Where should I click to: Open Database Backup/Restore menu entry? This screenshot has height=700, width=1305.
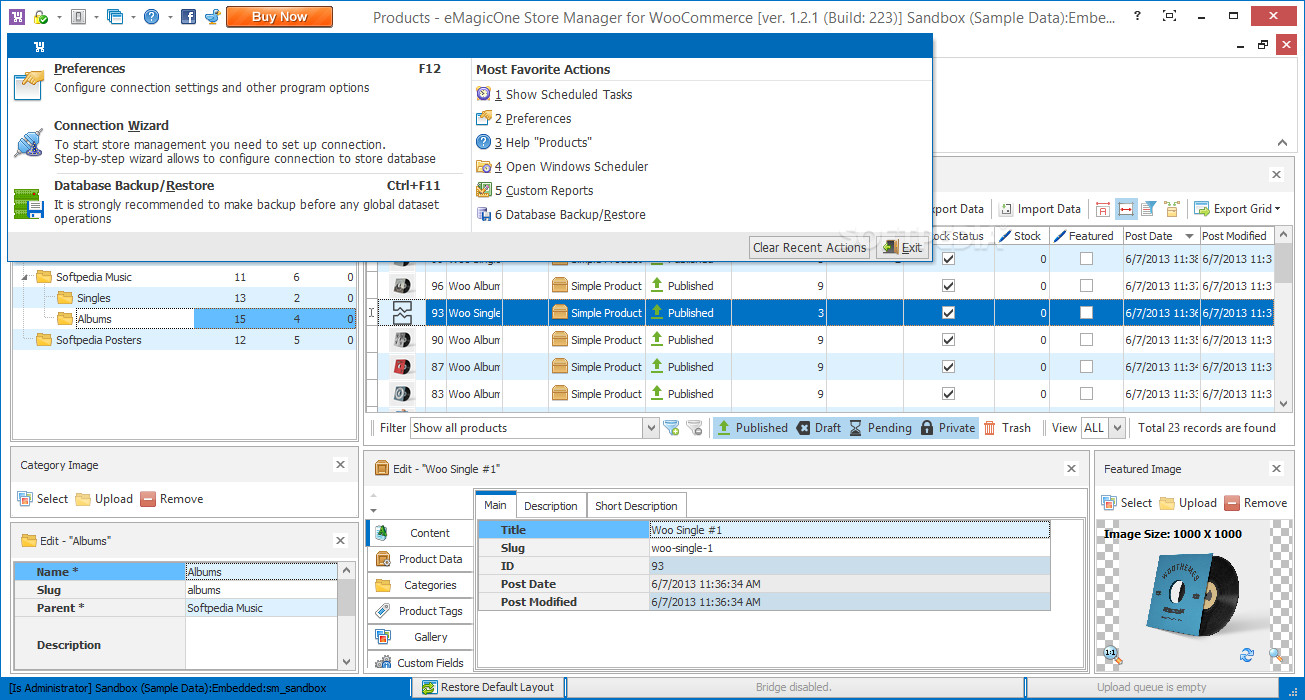238,201
